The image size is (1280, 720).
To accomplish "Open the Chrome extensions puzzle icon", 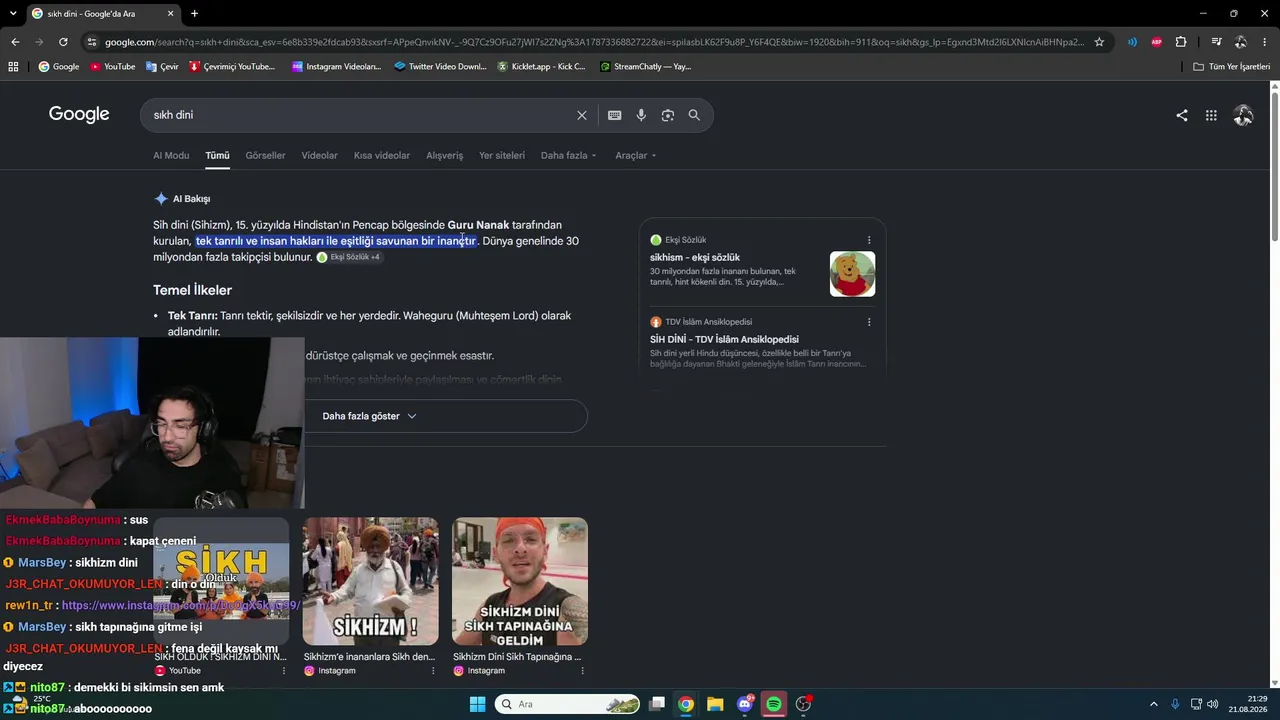I will (x=1181, y=42).
